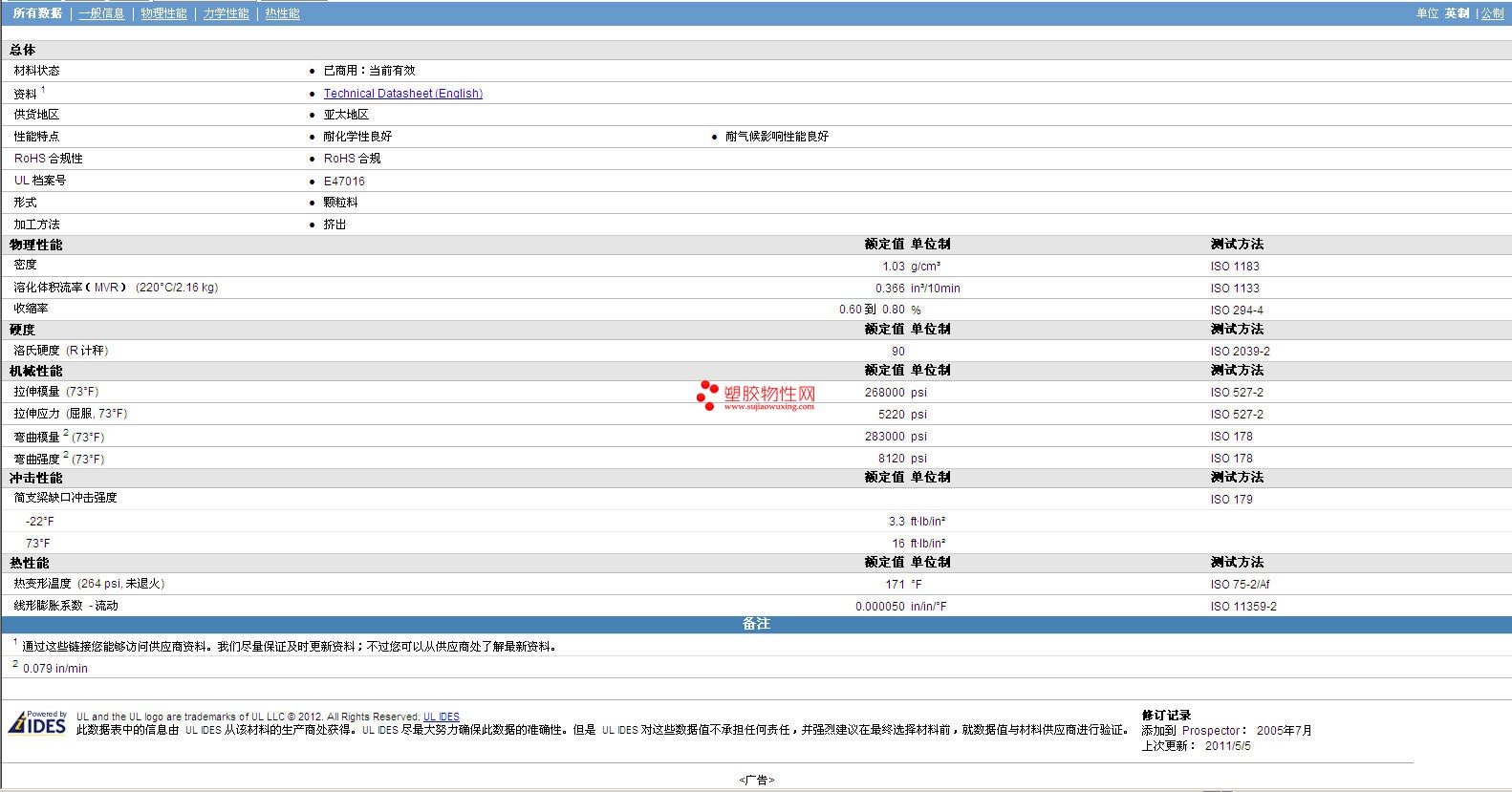Click the <广告> label at the bottom

point(756,781)
